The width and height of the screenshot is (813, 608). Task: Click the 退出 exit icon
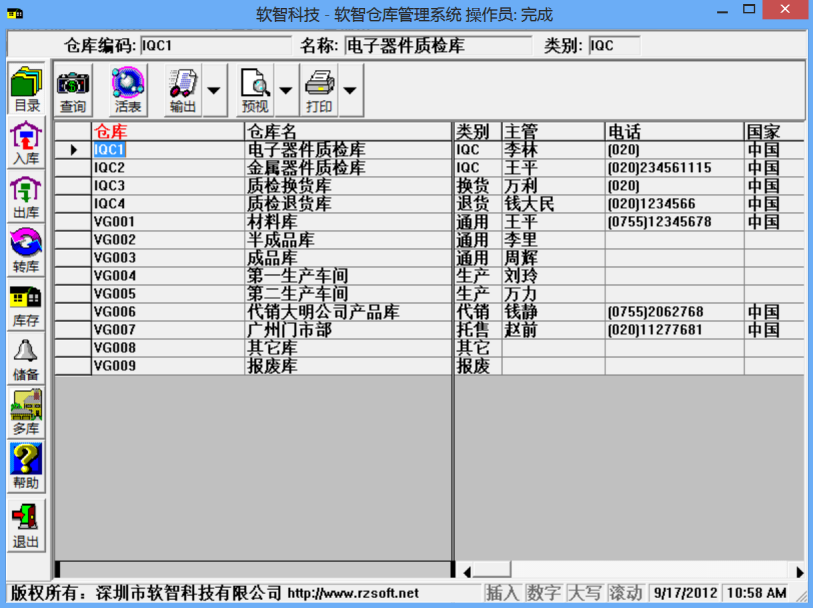26,525
